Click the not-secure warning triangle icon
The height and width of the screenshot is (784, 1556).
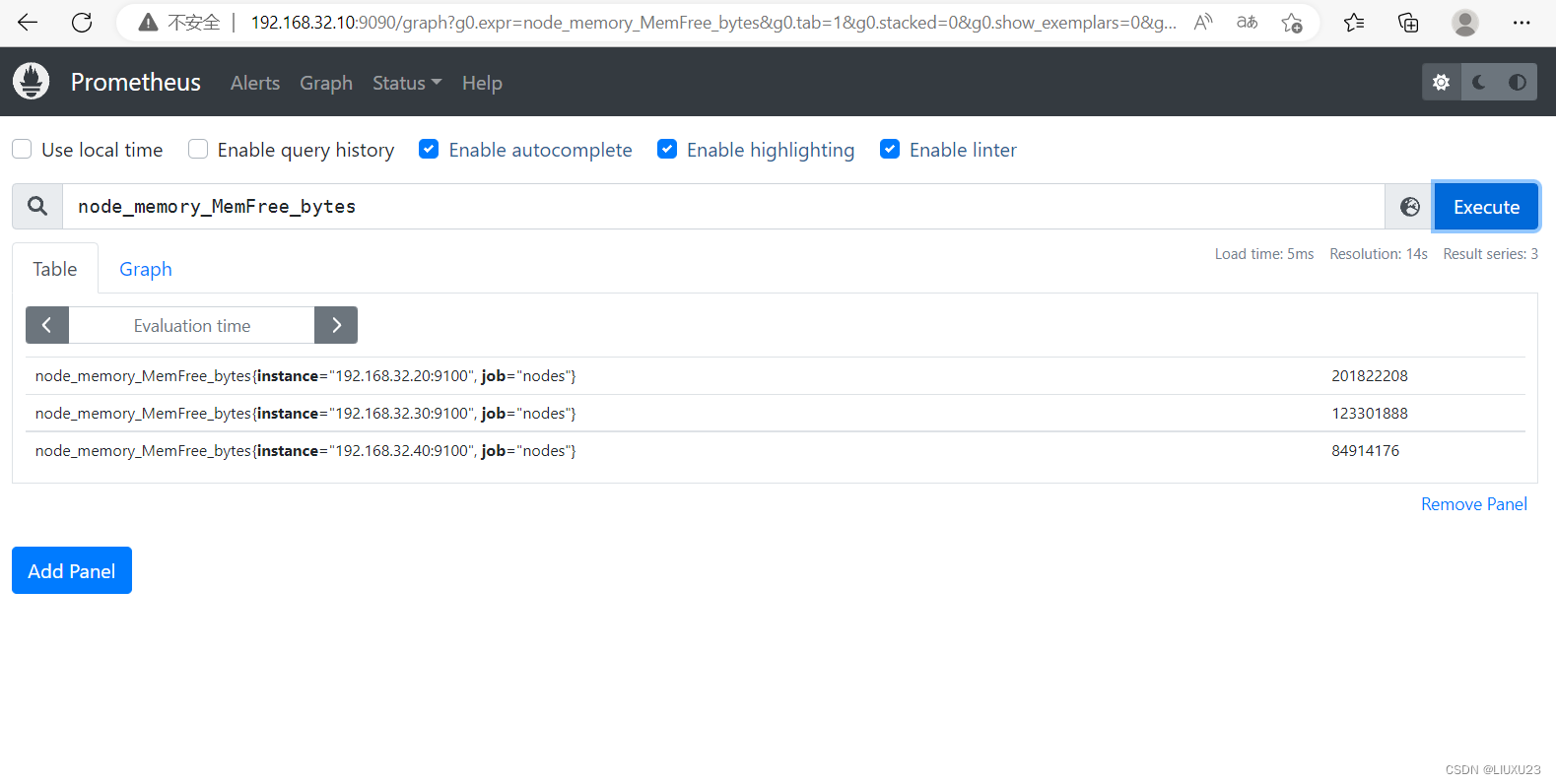tap(148, 22)
